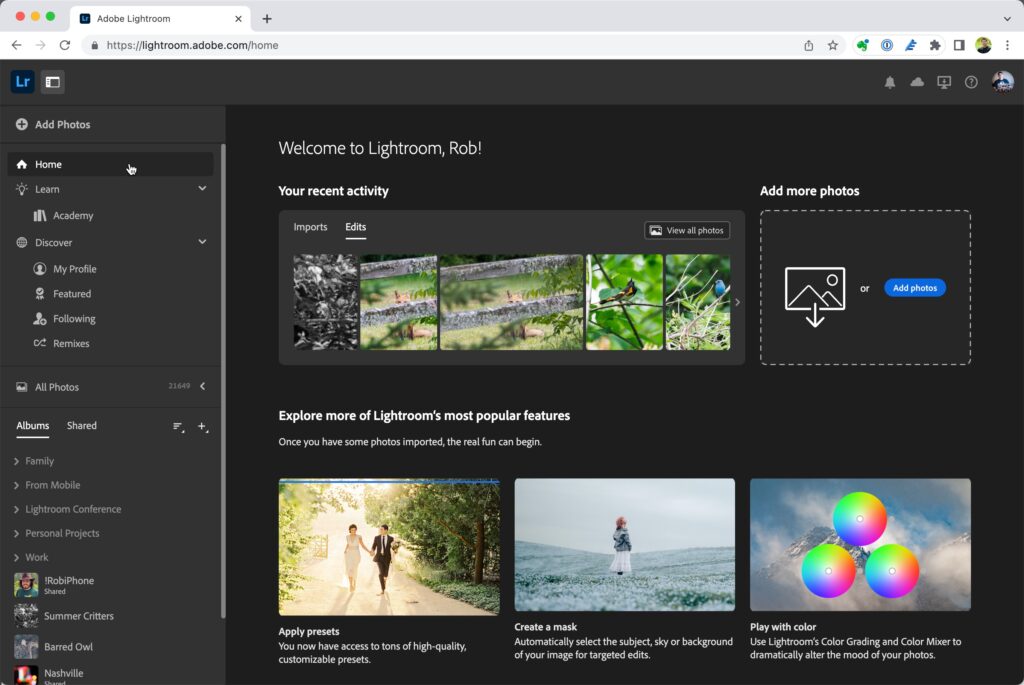Click the Add Photos plus icon
Viewport: 1024px width, 685px height.
[x=21, y=125]
